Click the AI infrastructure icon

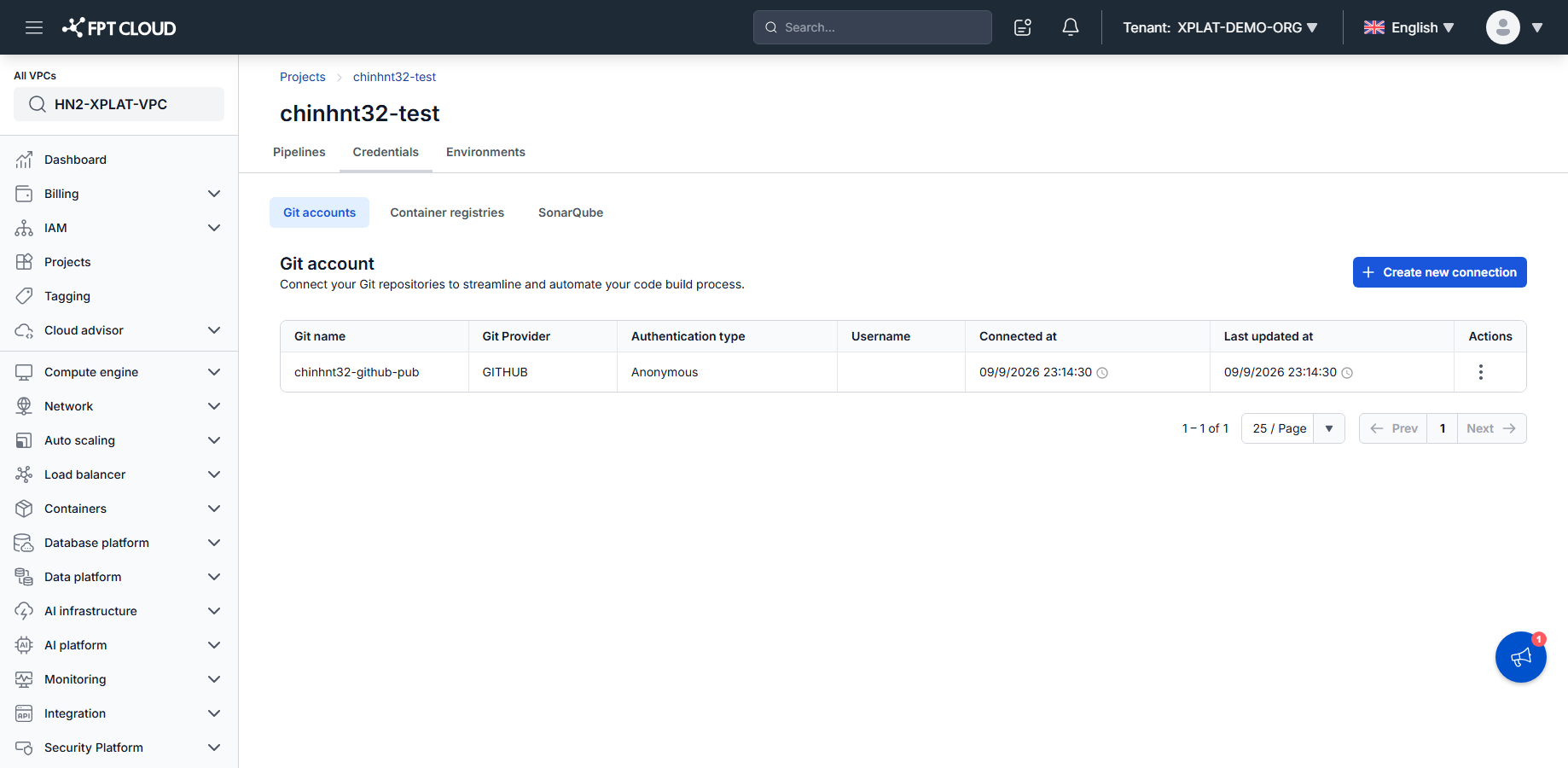click(24, 611)
